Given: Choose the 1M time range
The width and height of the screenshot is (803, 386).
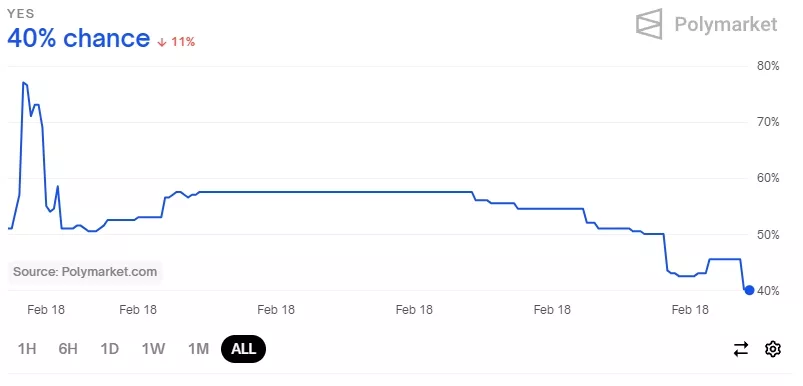Looking at the screenshot, I should tap(198, 349).
